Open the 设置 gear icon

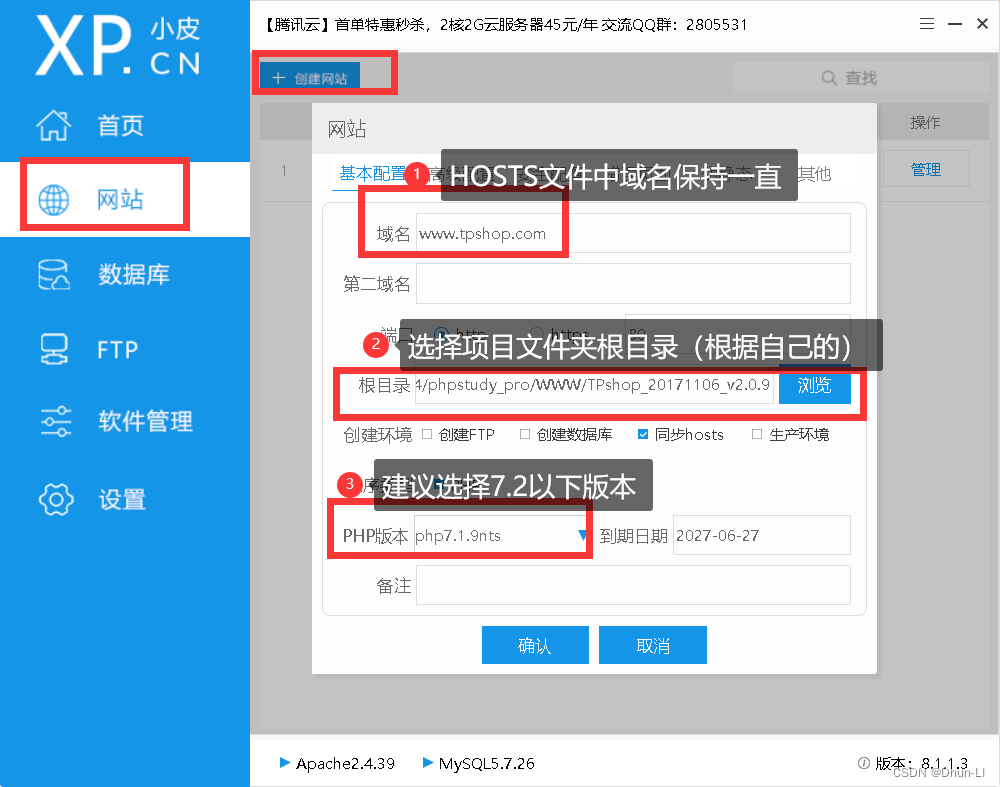tap(56, 499)
